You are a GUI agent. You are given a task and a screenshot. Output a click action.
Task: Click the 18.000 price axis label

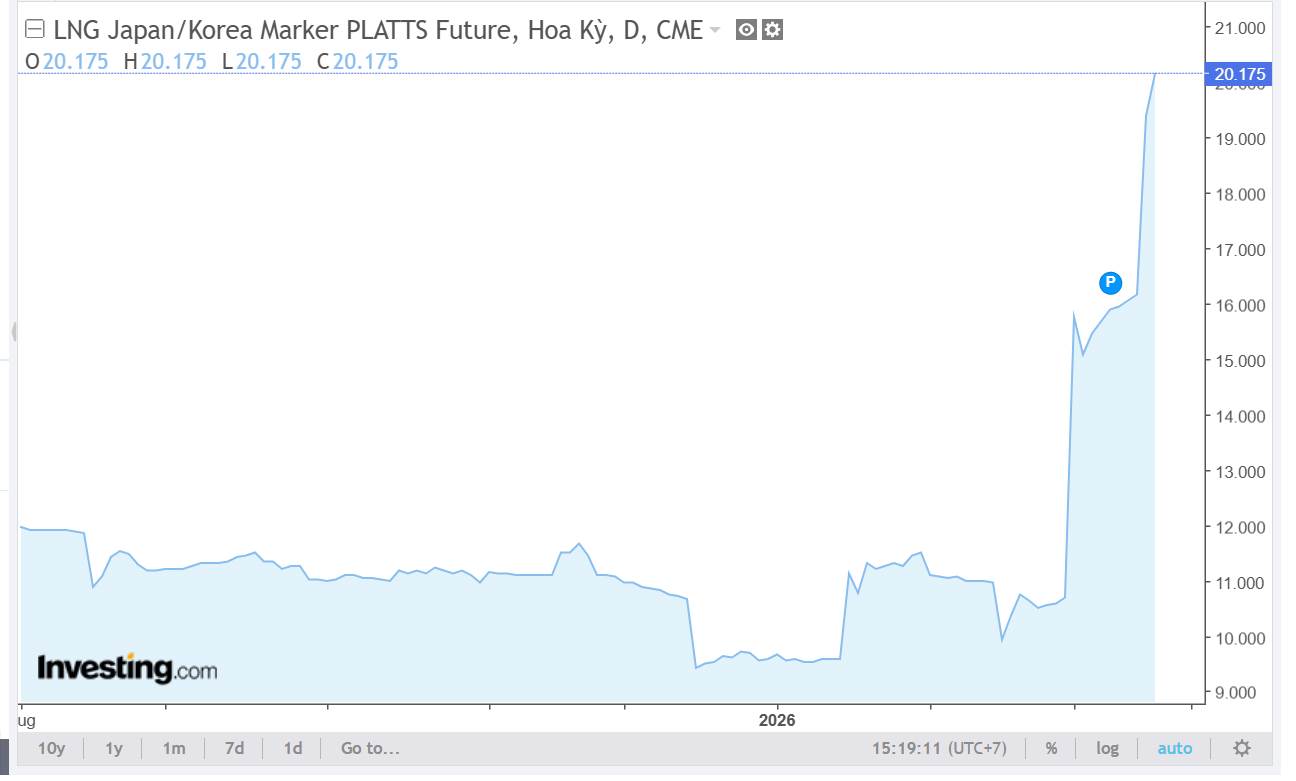click(x=1238, y=195)
